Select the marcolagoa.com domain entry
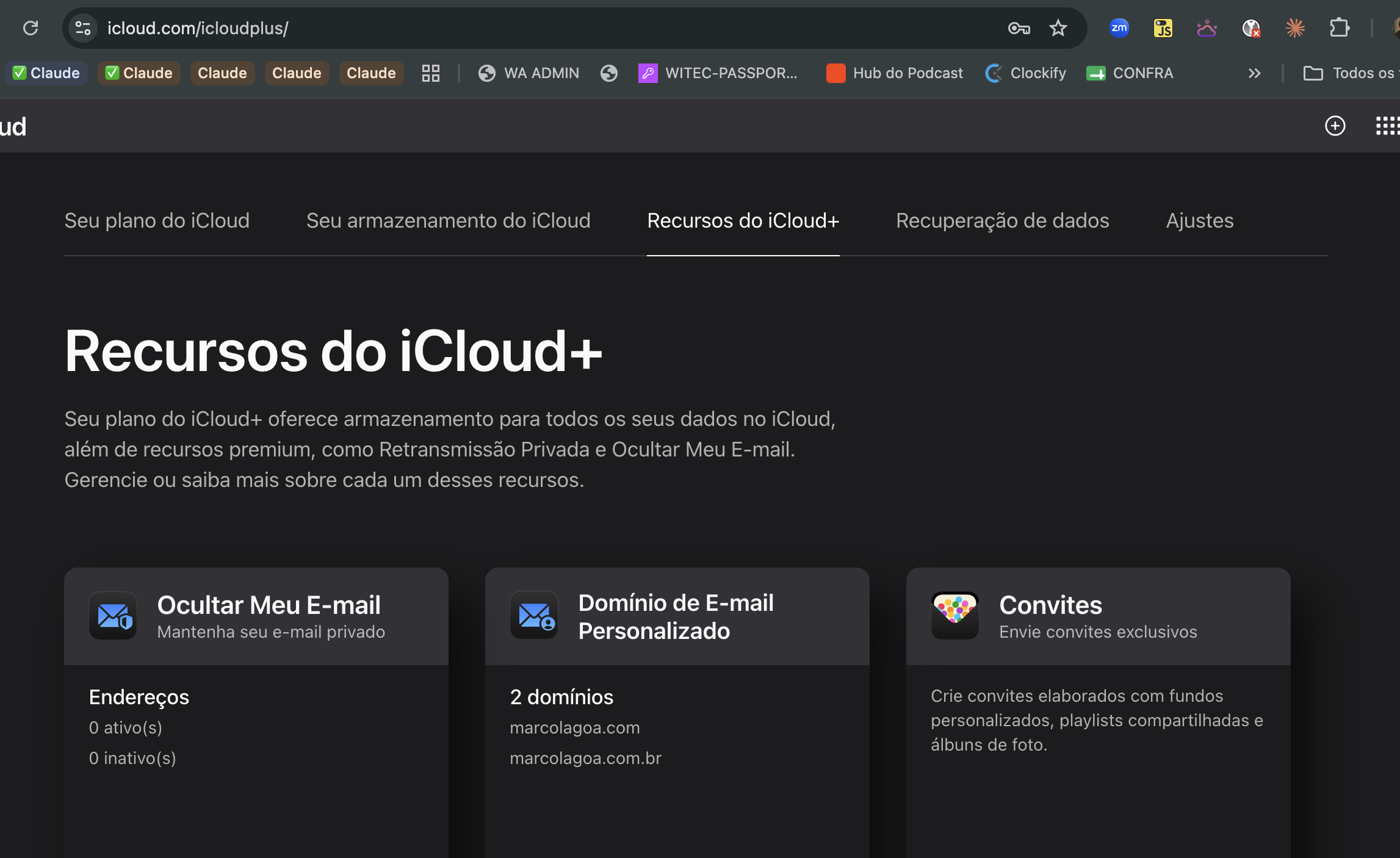Screen dimensions: 1400x858 tap(575, 727)
